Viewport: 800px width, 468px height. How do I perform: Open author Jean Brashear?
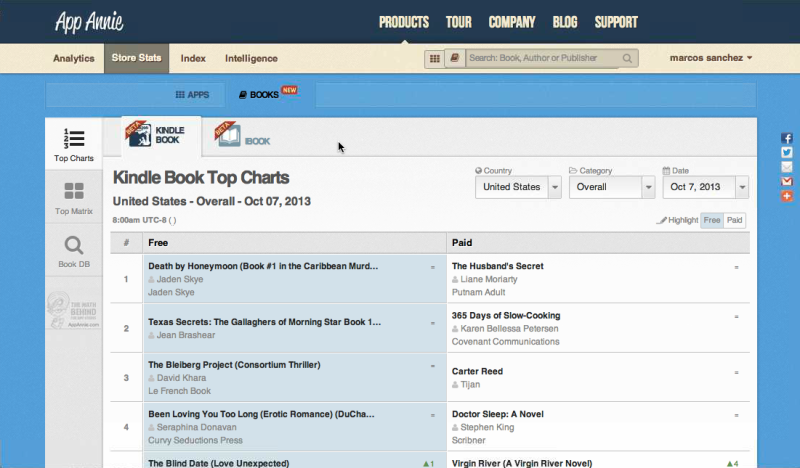coord(186,335)
